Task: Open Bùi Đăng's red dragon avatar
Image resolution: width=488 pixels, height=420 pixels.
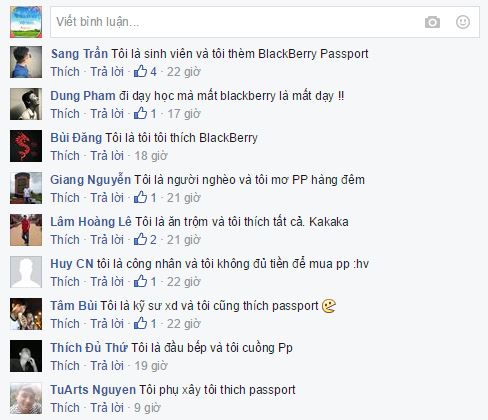Action: click(26, 146)
